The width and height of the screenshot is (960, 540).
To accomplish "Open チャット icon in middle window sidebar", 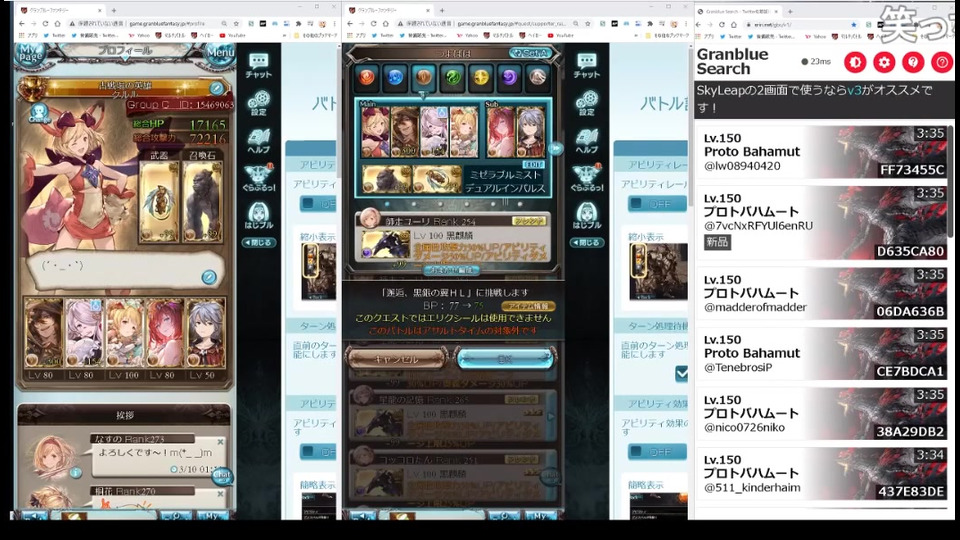I will [x=587, y=66].
